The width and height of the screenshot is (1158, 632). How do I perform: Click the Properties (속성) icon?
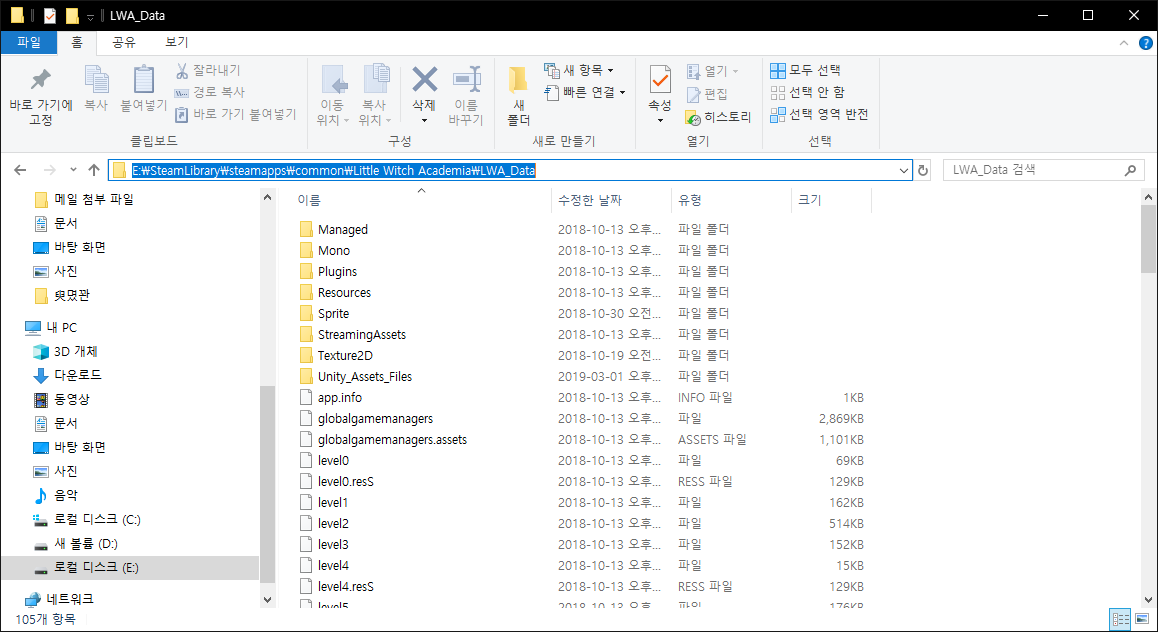[x=659, y=80]
